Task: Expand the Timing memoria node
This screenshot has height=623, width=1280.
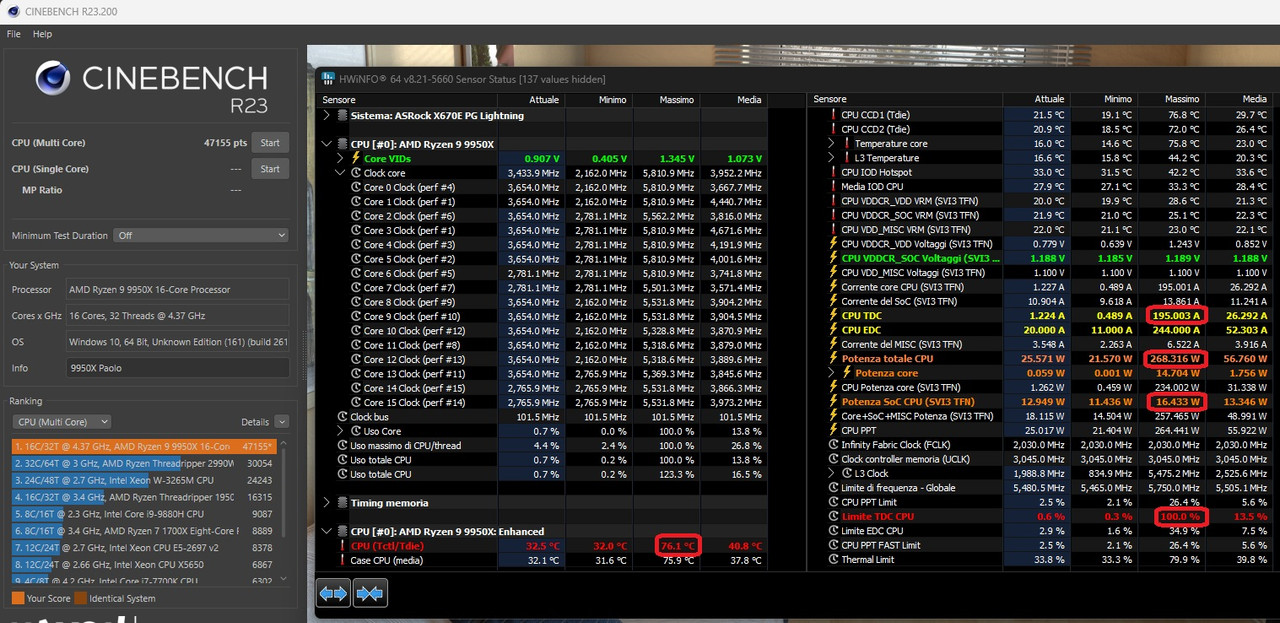Action: 326,503
